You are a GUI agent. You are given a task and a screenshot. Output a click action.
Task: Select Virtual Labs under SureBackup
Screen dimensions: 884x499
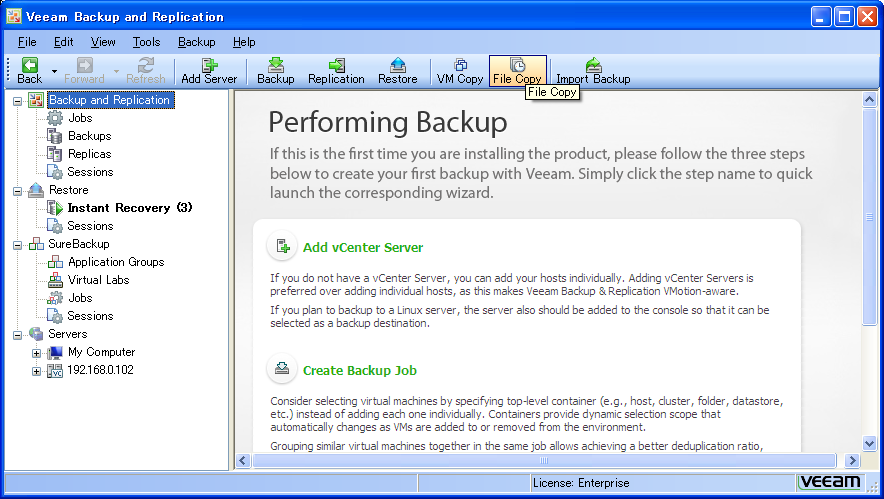pos(98,280)
